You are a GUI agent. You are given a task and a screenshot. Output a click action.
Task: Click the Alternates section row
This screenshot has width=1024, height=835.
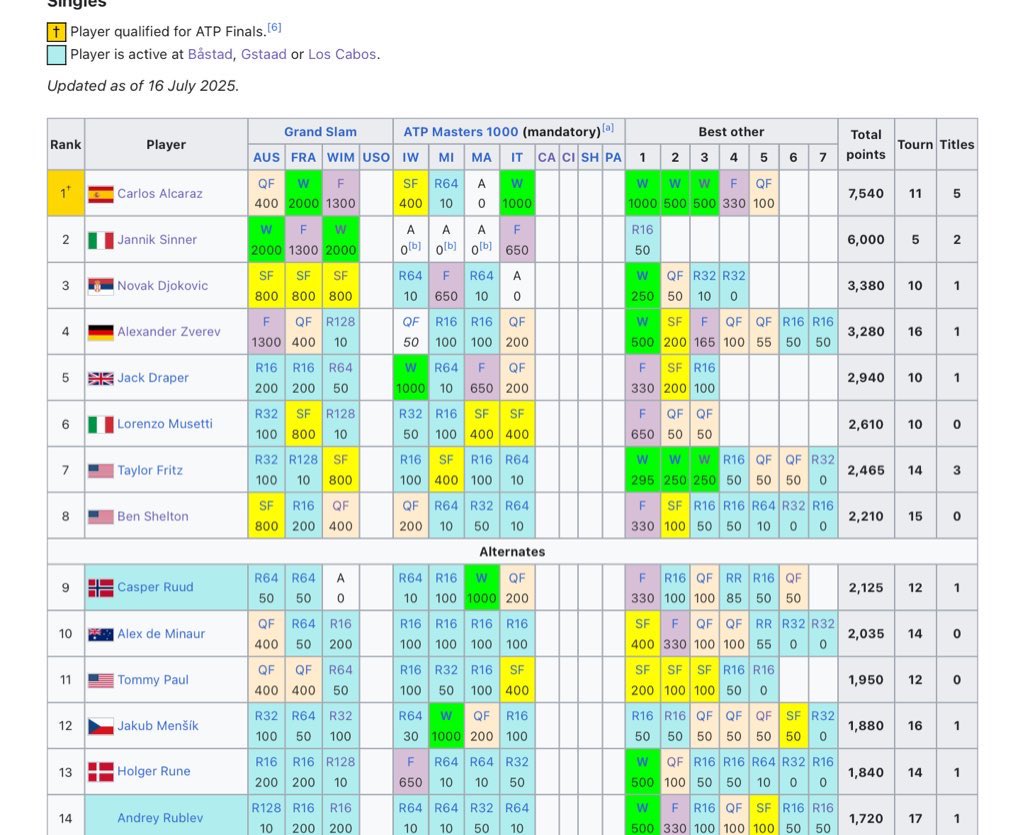pyautogui.click(x=512, y=552)
